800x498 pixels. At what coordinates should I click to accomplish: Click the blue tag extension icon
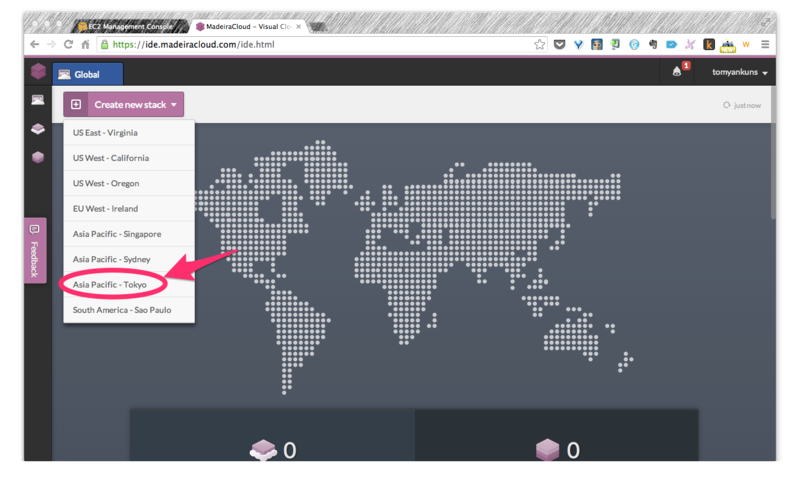(671, 44)
